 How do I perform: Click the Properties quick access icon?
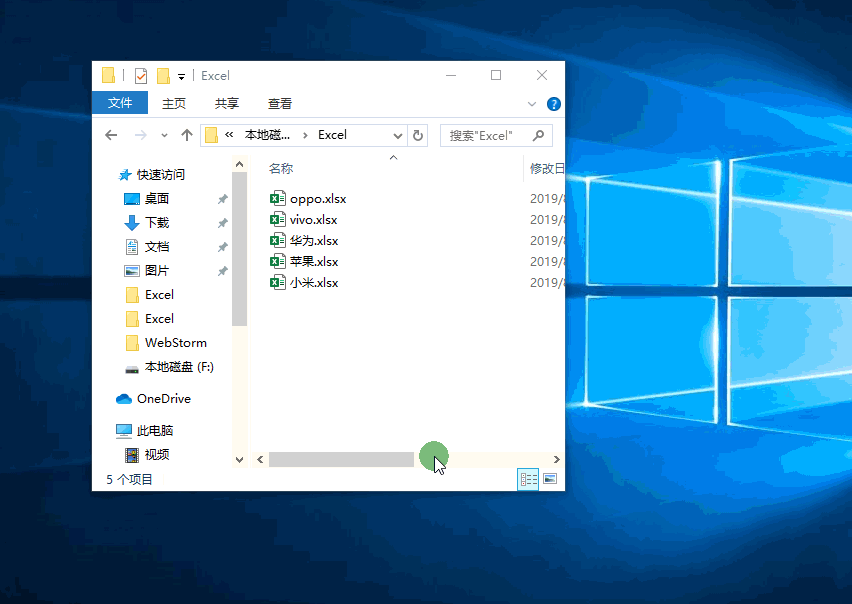pos(140,76)
